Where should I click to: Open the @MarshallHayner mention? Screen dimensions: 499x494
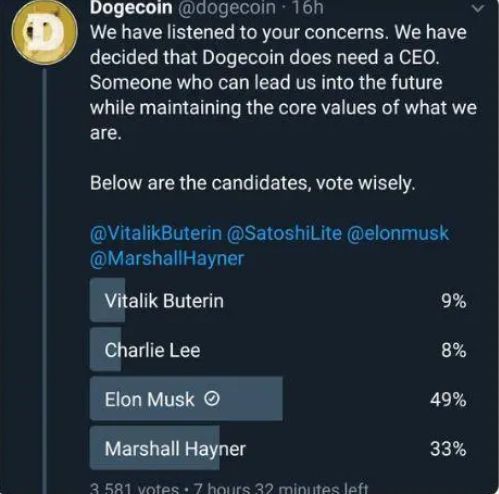coord(167,259)
